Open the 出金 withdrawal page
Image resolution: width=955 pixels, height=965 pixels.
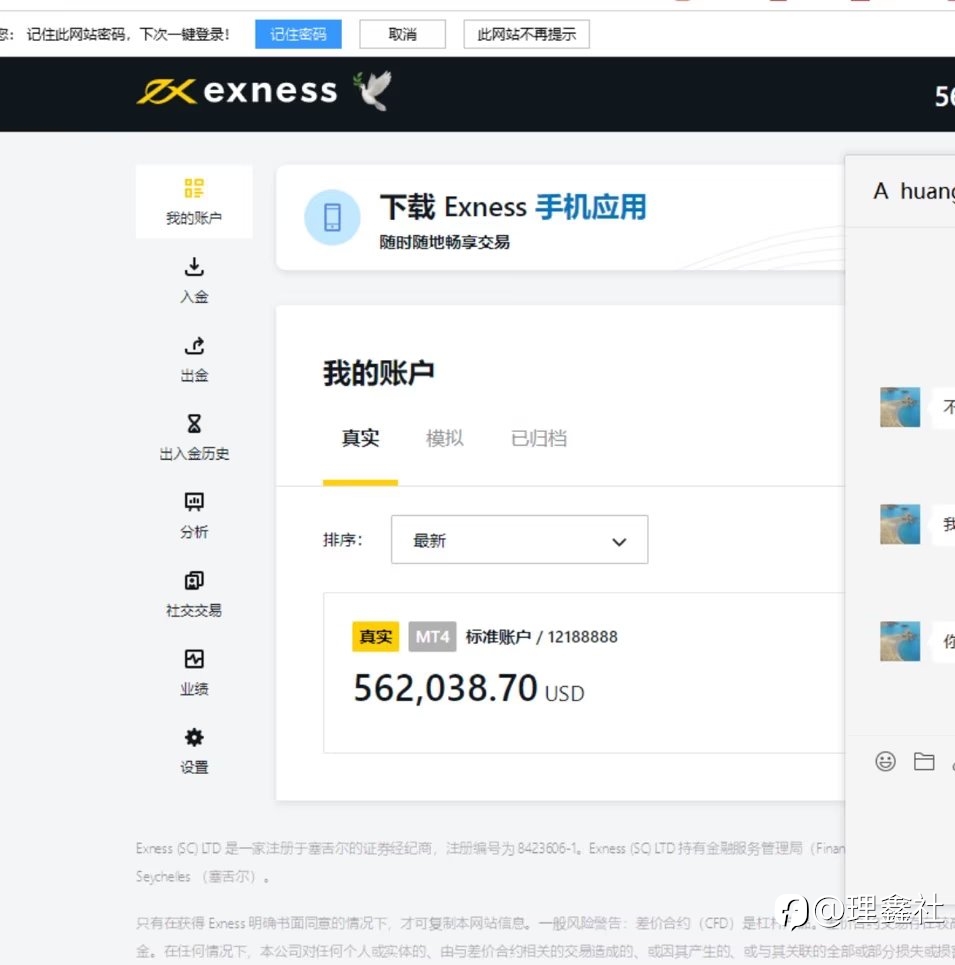coord(194,359)
